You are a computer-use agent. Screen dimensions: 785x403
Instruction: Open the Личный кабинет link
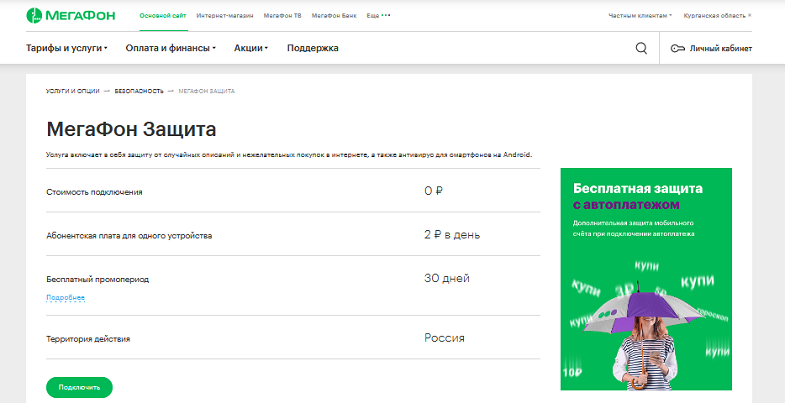[711, 49]
